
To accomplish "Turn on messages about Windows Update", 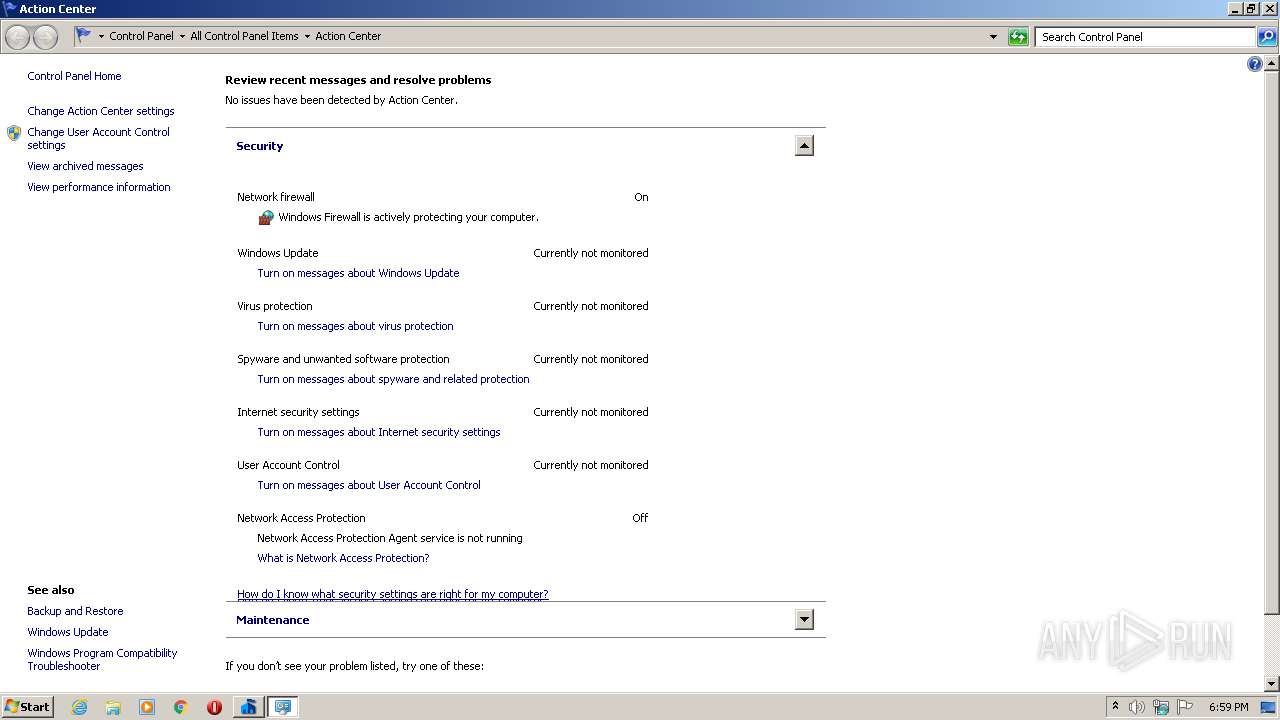I will tap(358, 273).
